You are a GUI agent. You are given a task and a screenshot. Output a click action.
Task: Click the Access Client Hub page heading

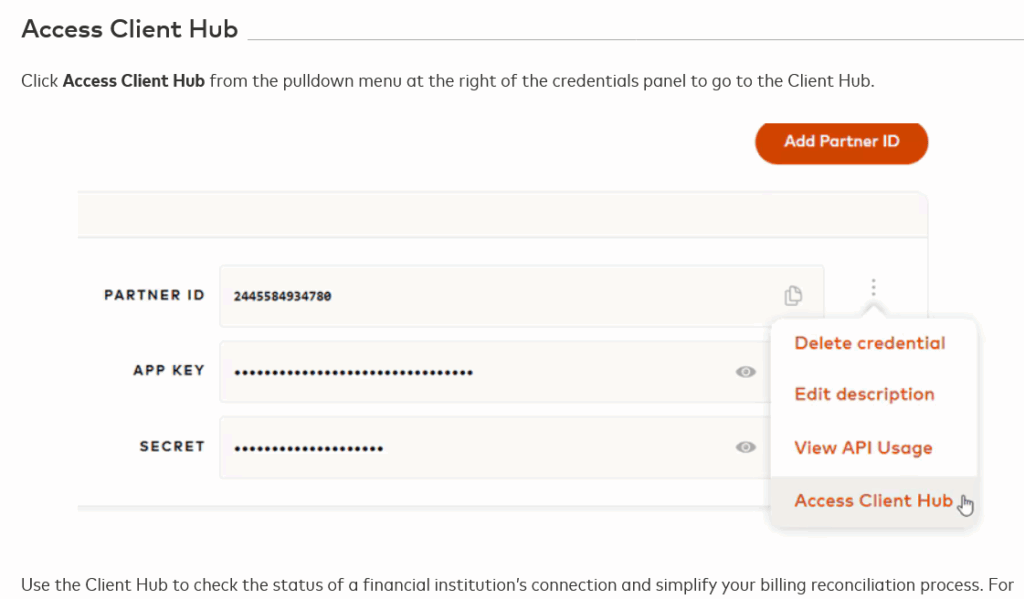tap(130, 29)
